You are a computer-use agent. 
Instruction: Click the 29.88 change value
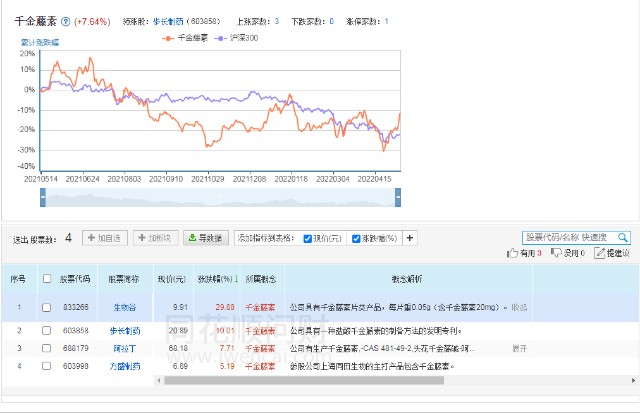tap(225, 307)
